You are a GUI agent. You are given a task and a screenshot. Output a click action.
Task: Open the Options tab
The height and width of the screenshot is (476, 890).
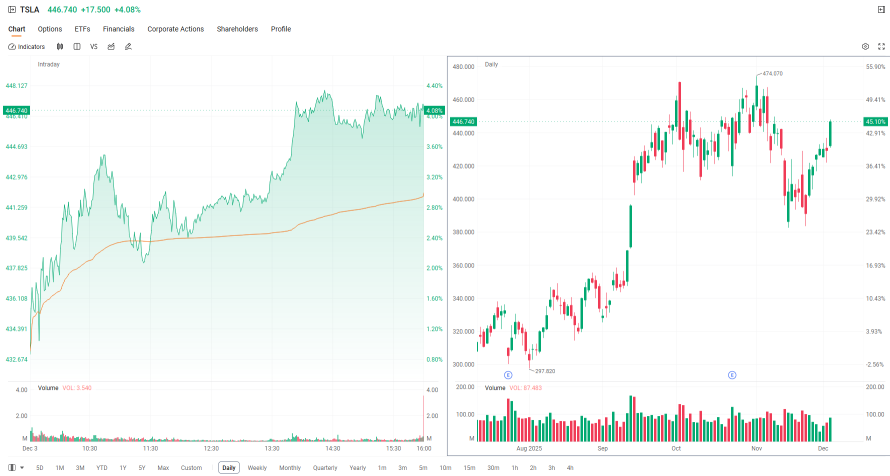pyautogui.click(x=50, y=29)
